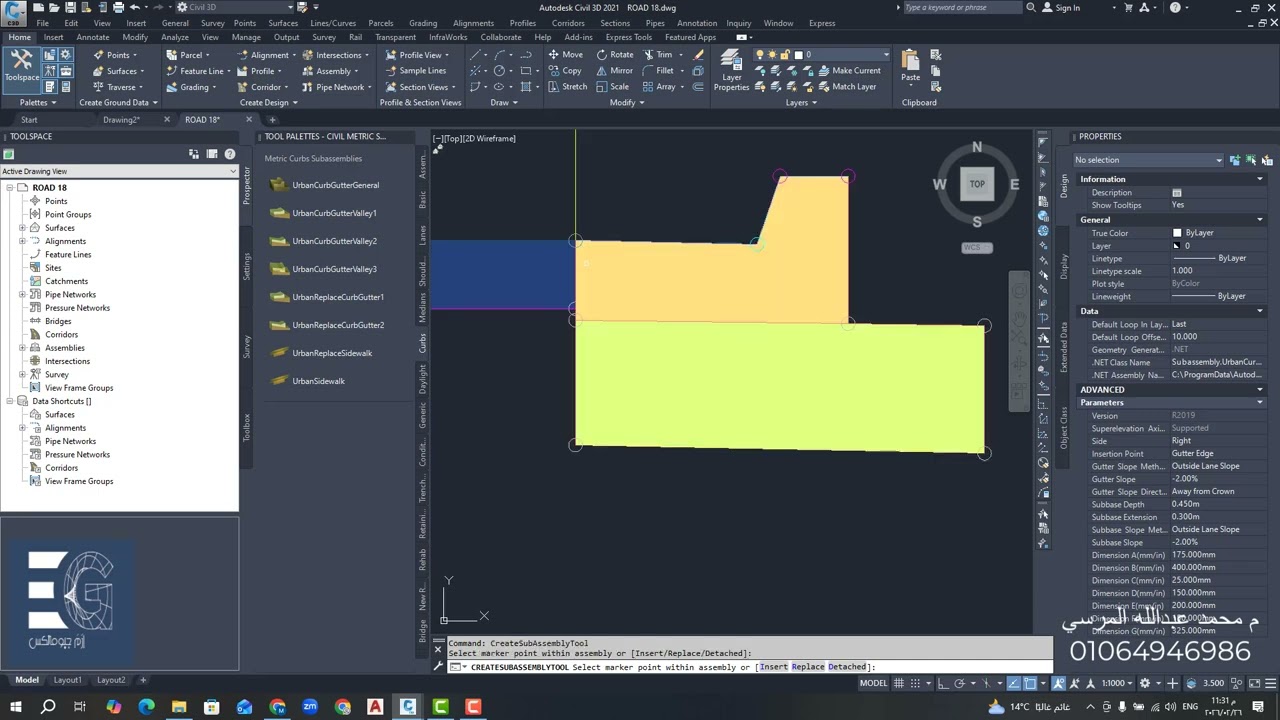Click the Move tool in Modify panel

point(565,55)
